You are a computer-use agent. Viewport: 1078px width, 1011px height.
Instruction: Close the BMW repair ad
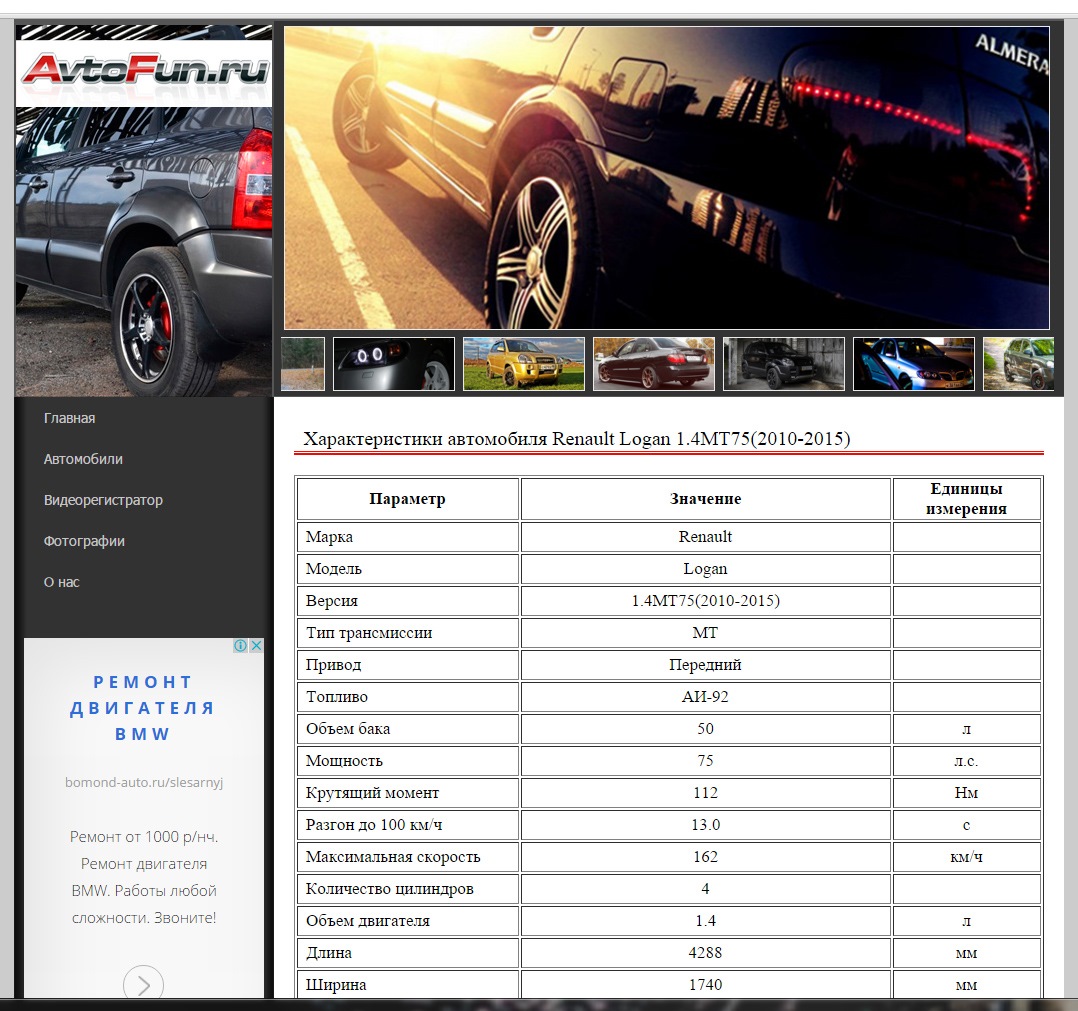coord(256,645)
